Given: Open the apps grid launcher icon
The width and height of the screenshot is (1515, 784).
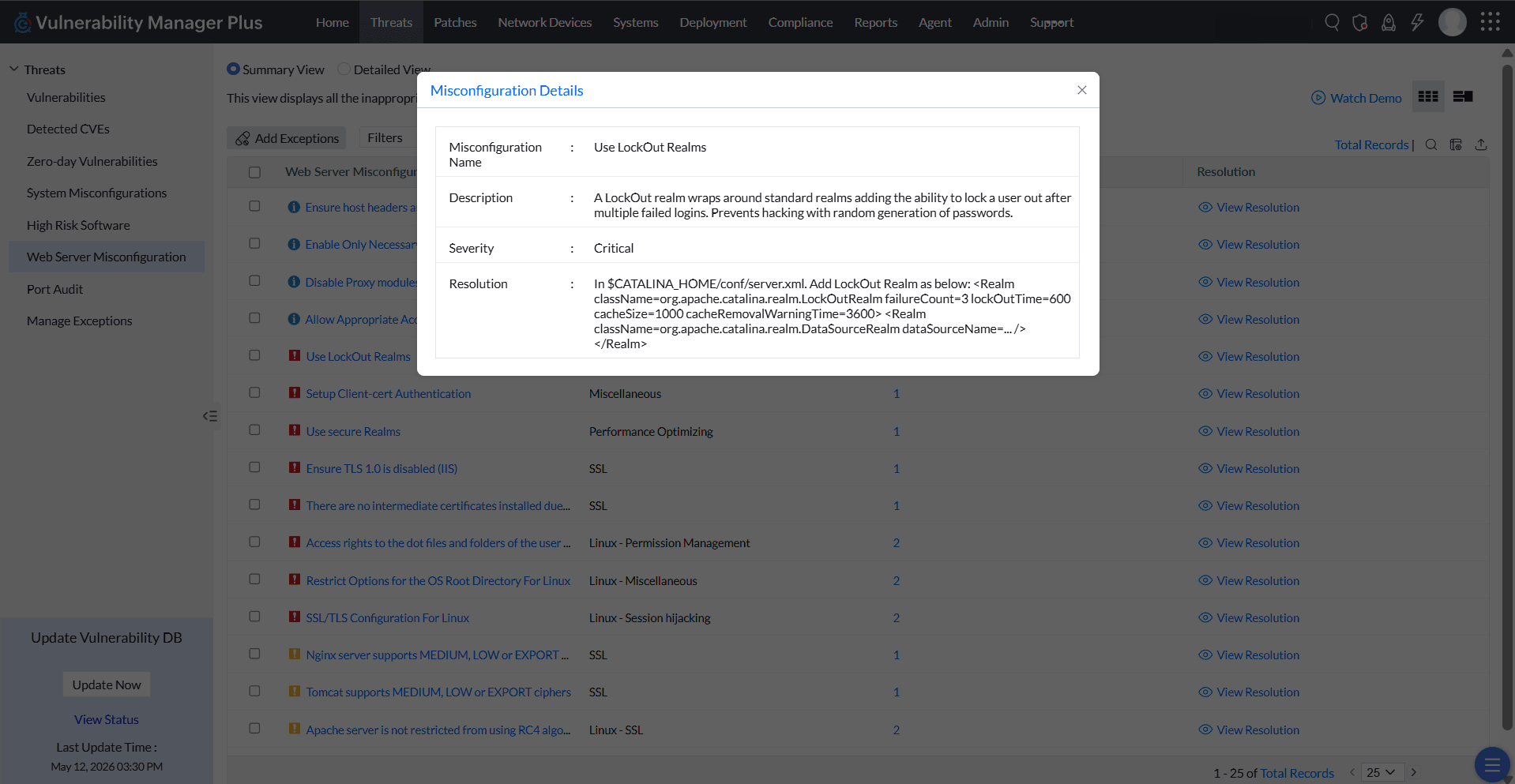Looking at the screenshot, I should coord(1490,22).
